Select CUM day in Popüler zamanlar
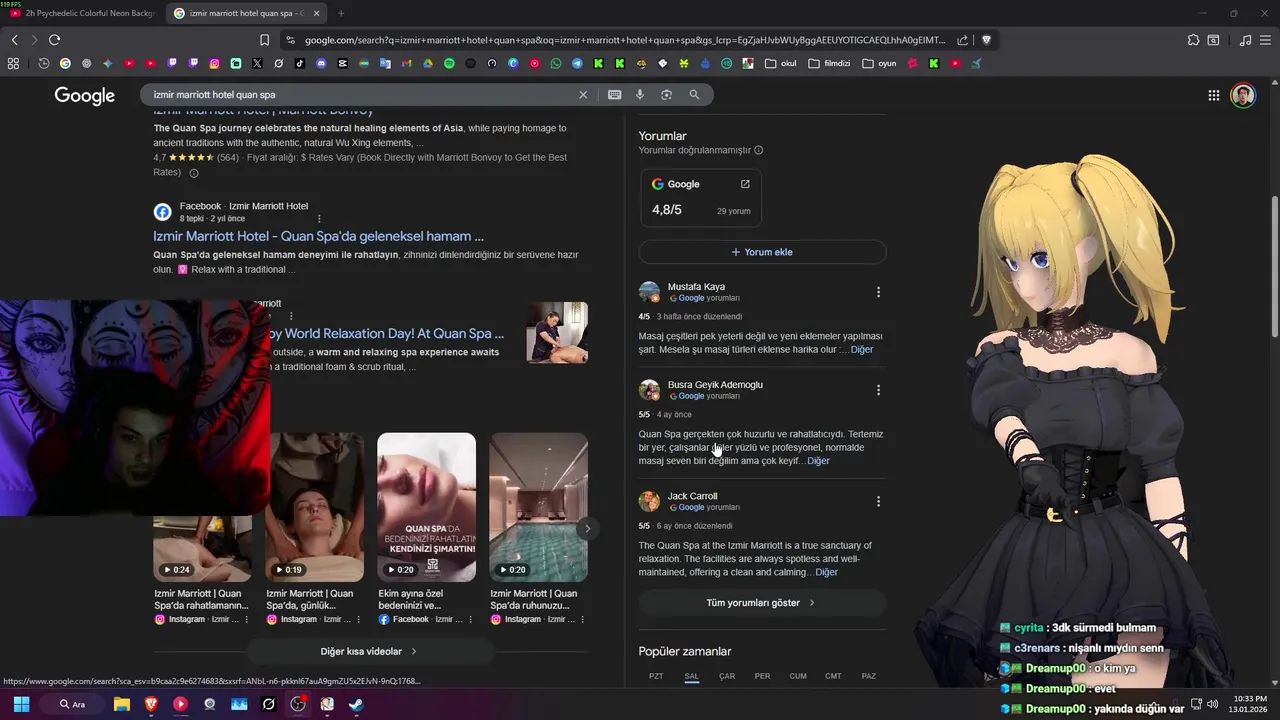 [x=798, y=676]
